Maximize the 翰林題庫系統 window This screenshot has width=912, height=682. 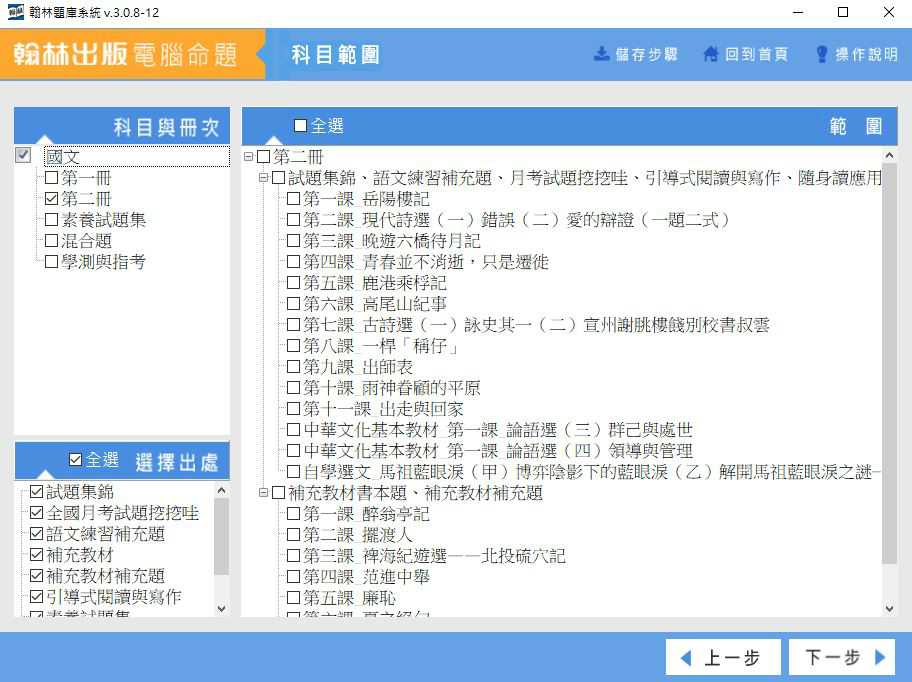[843, 12]
